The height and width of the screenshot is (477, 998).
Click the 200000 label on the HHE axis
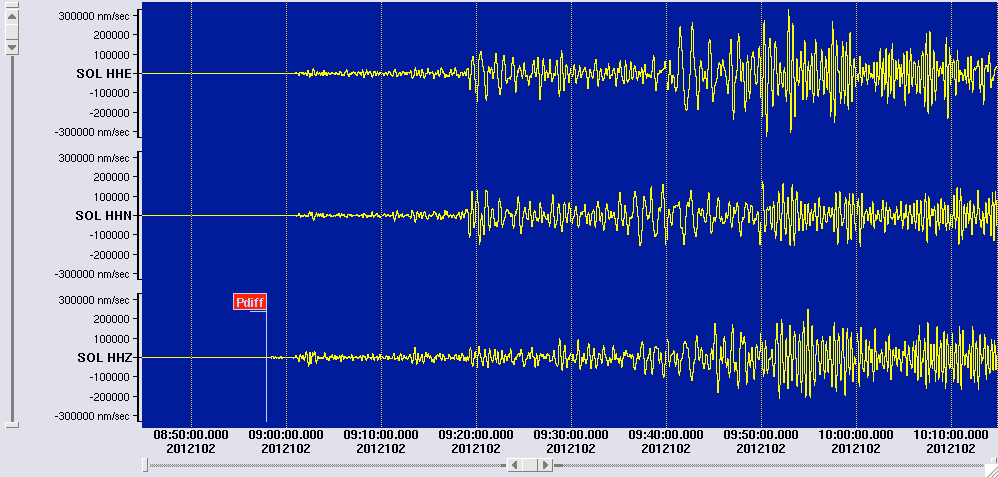pos(111,35)
